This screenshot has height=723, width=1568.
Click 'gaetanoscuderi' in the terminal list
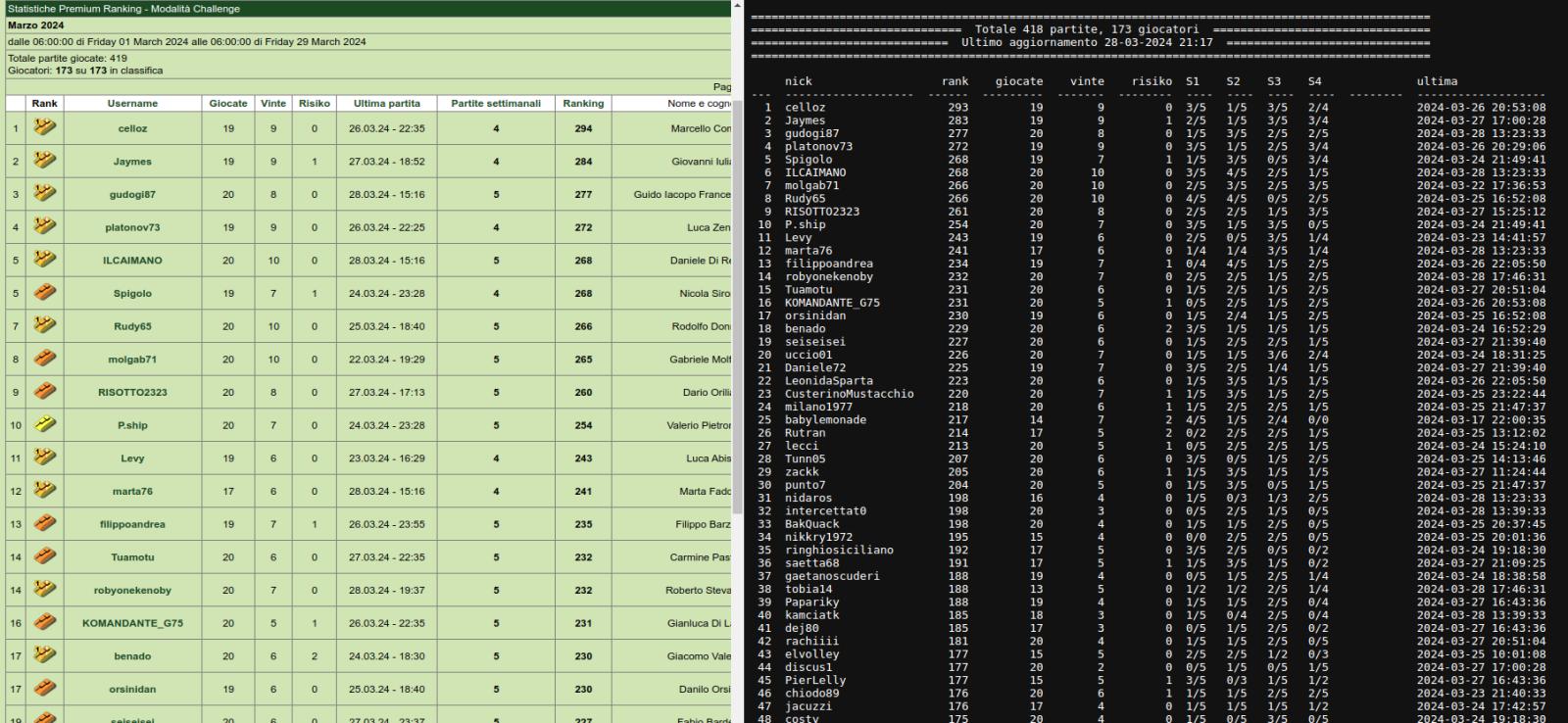pos(832,576)
